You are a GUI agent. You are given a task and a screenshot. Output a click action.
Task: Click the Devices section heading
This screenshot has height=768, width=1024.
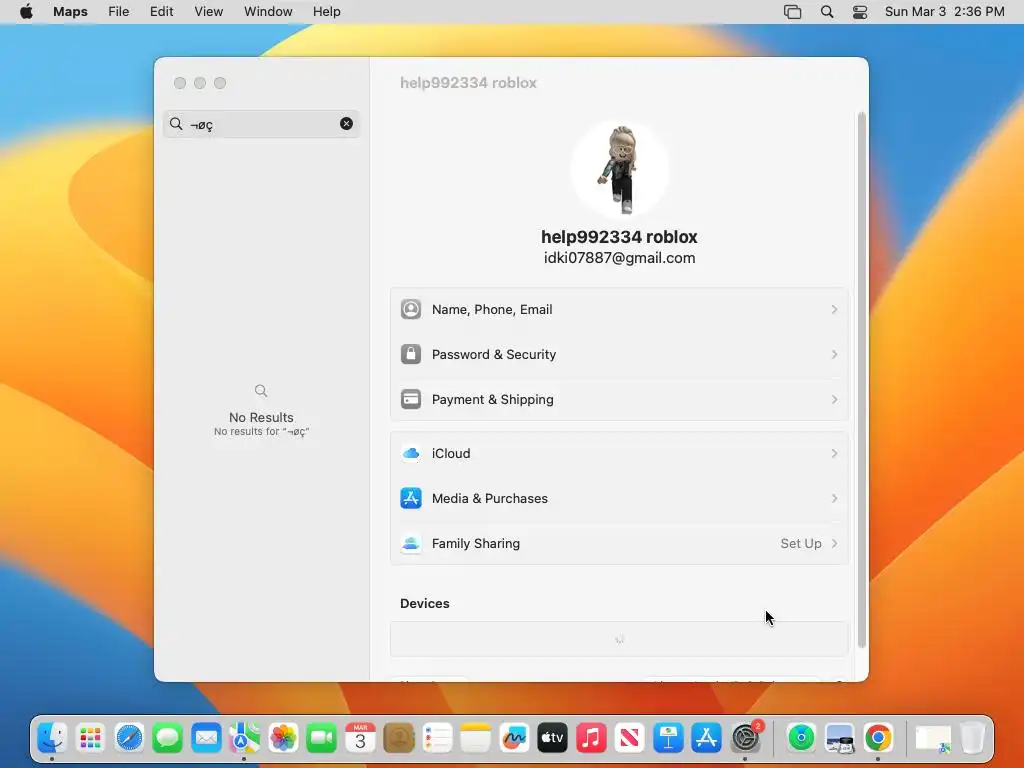coord(424,603)
